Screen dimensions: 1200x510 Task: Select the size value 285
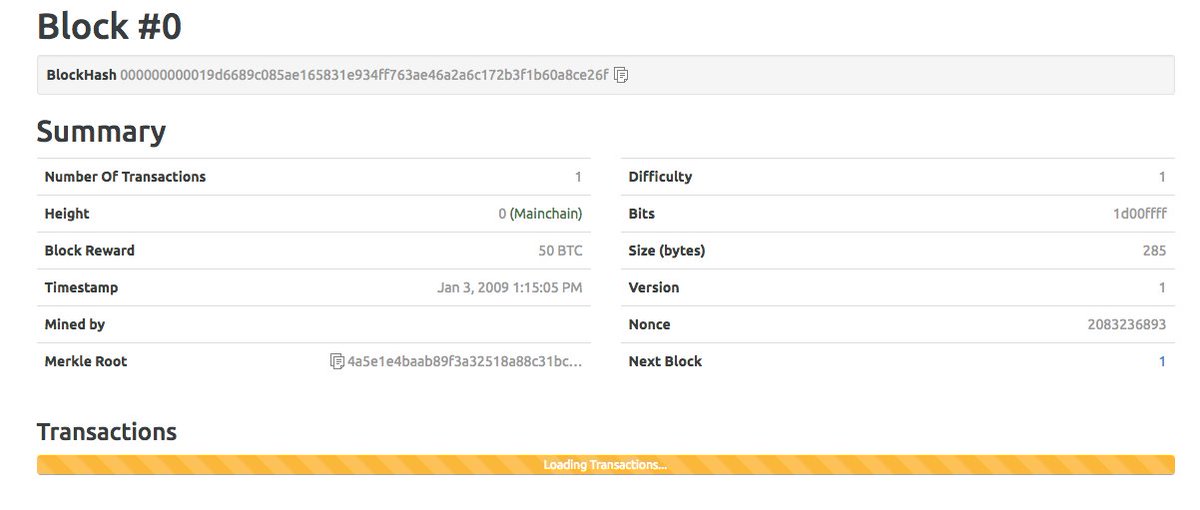coord(1154,251)
